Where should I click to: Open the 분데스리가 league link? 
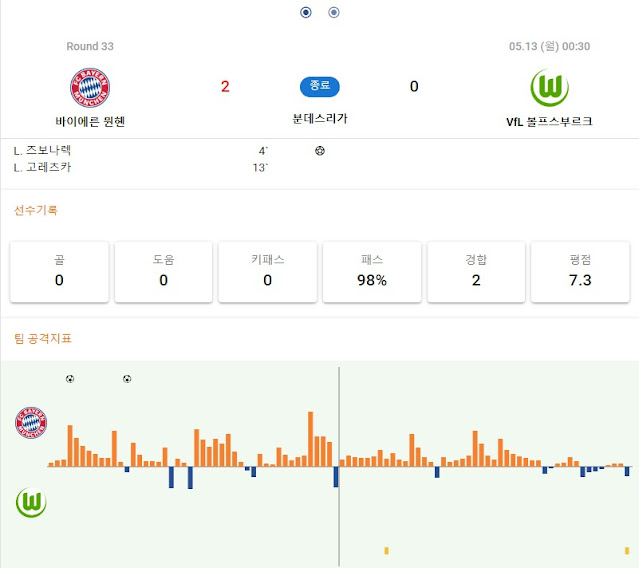320,119
